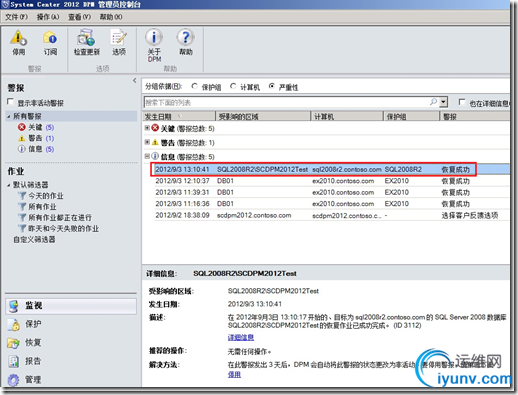Viewport: 518px width, 395px height.
Task: Open the 选项 options icon
Action: [x=119, y=38]
